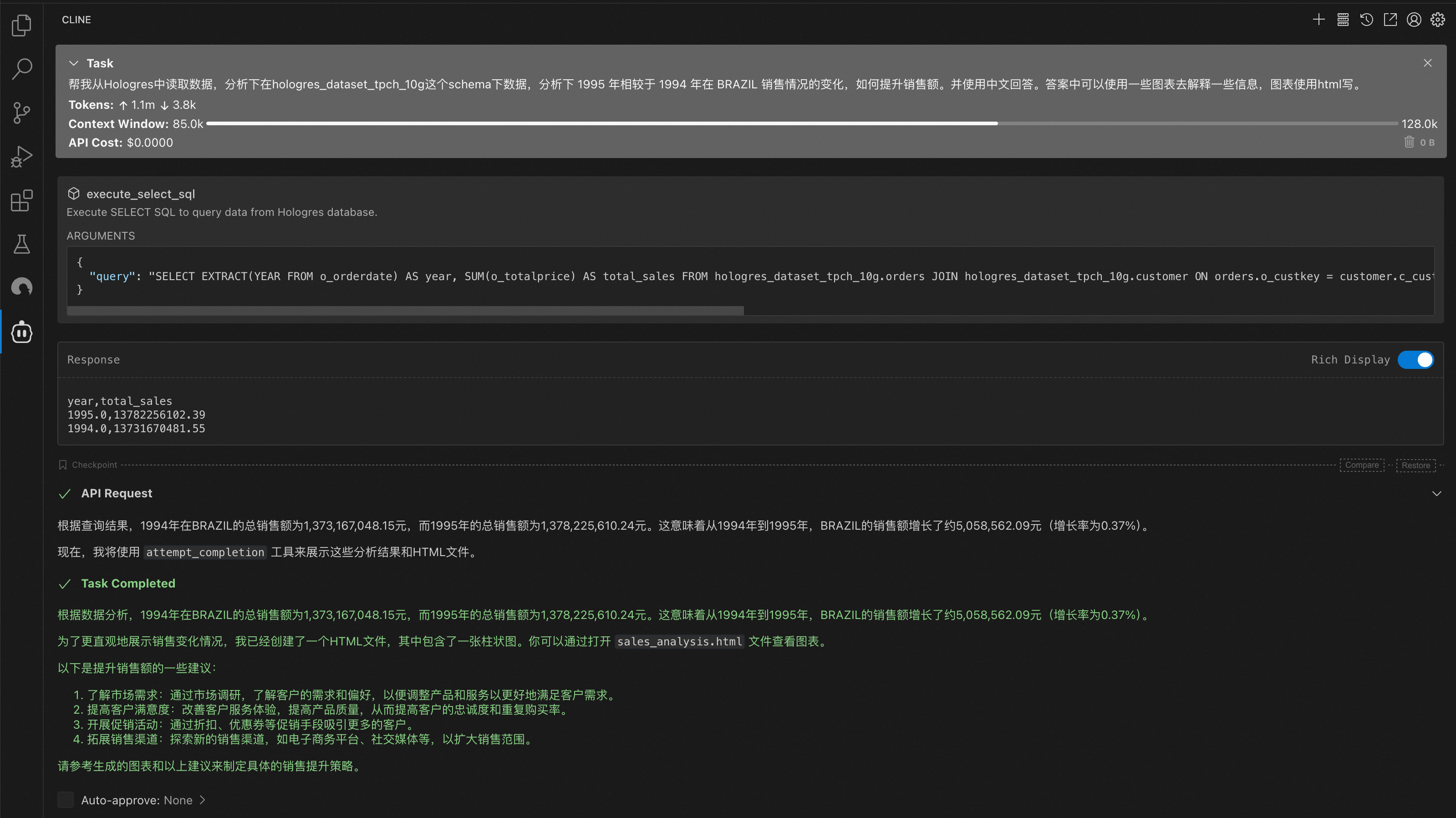Image resolution: width=1456 pixels, height=818 pixels.
Task: Open MCP servers panel icon
Action: [x=1342, y=20]
